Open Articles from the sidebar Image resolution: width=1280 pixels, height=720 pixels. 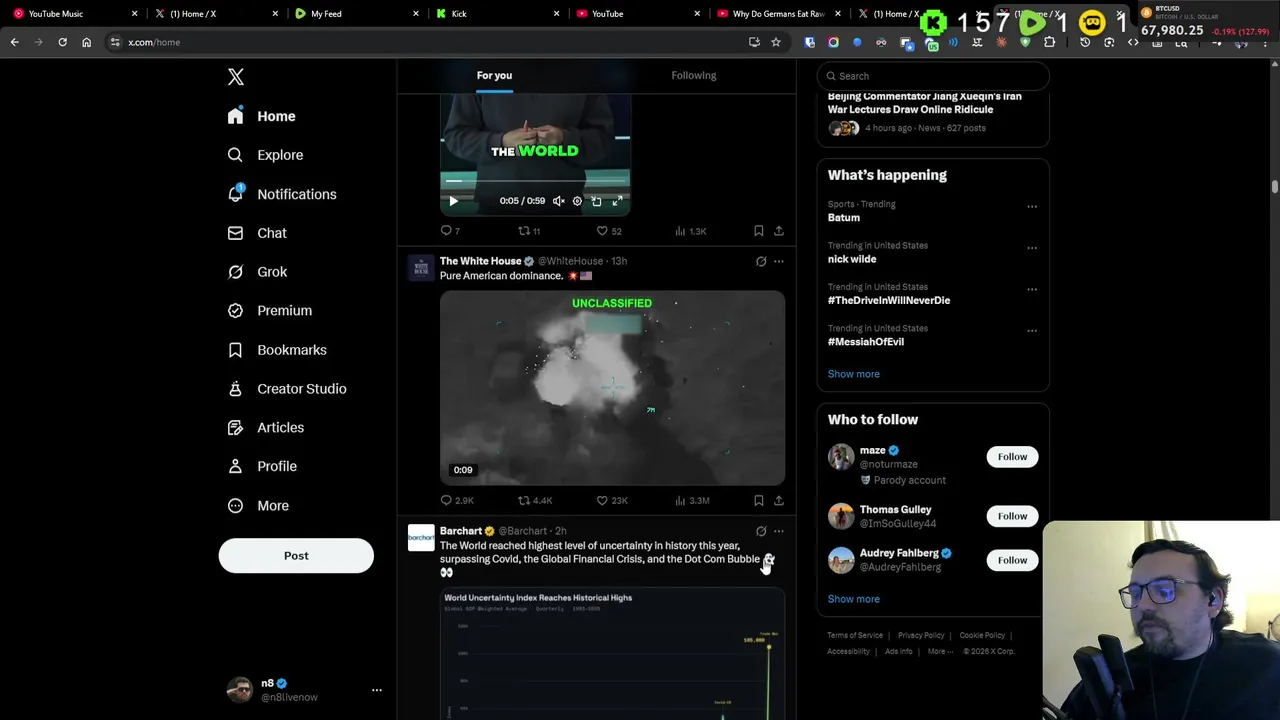[266, 428]
